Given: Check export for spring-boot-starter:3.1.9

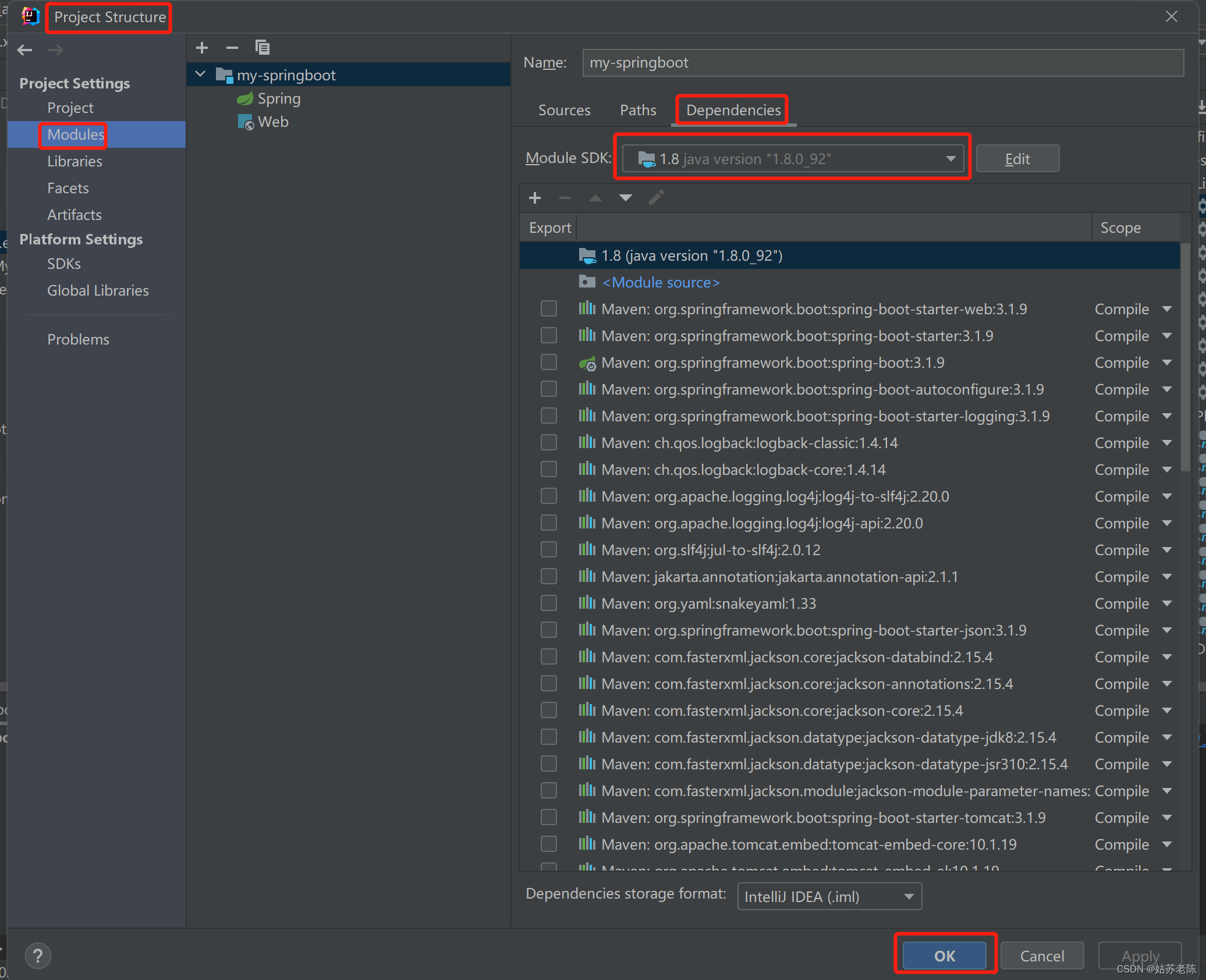Looking at the screenshot, I should [548, 335].
